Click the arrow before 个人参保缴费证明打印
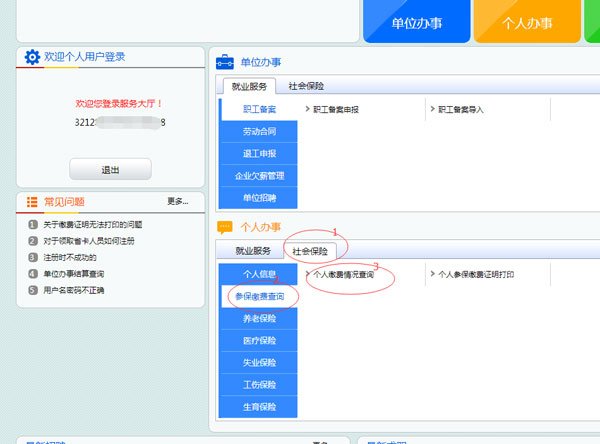 [x=432, y=273]
